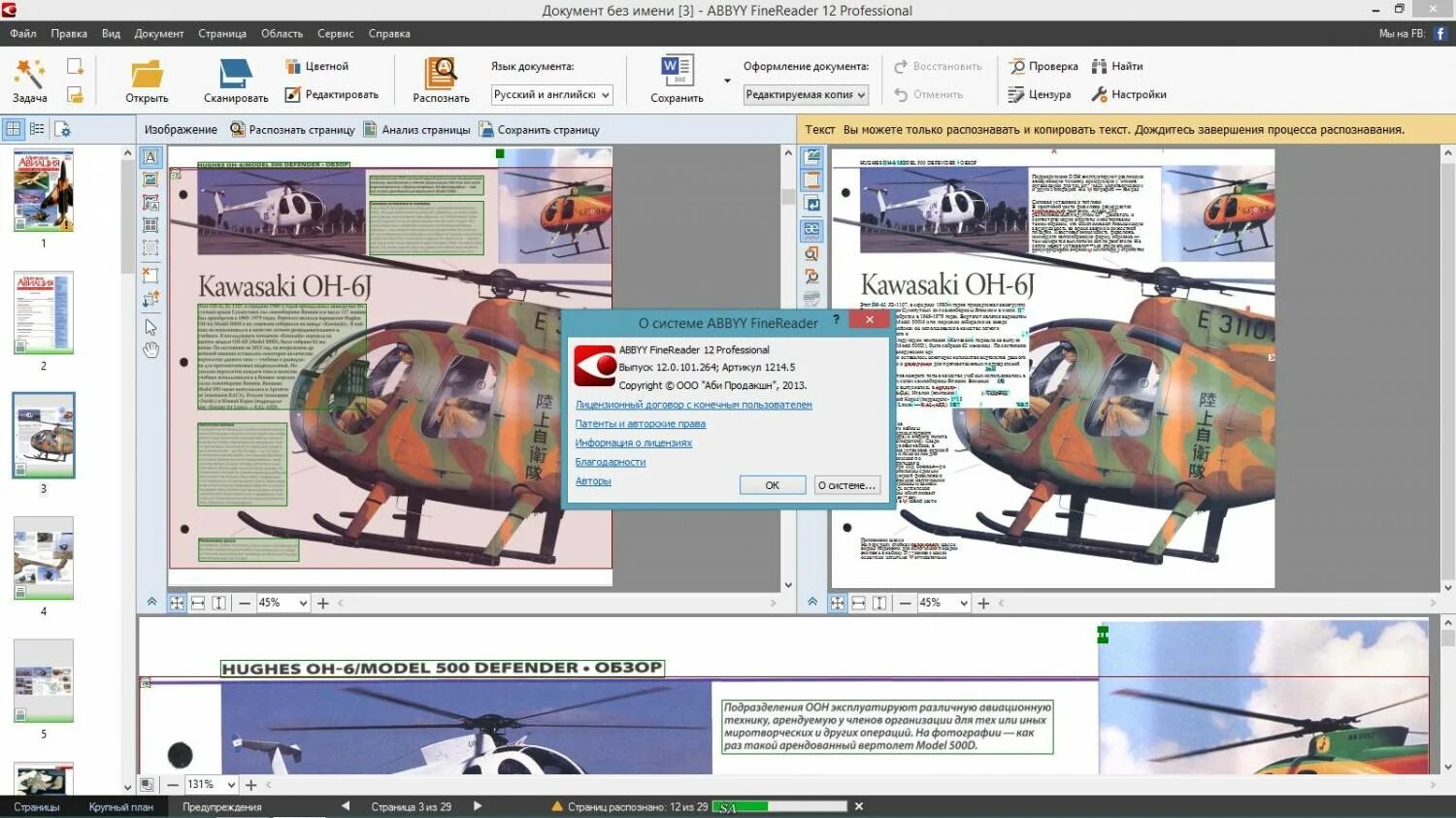
Task: Select the text area drawing tool
Action: click(x=150, y=157)
